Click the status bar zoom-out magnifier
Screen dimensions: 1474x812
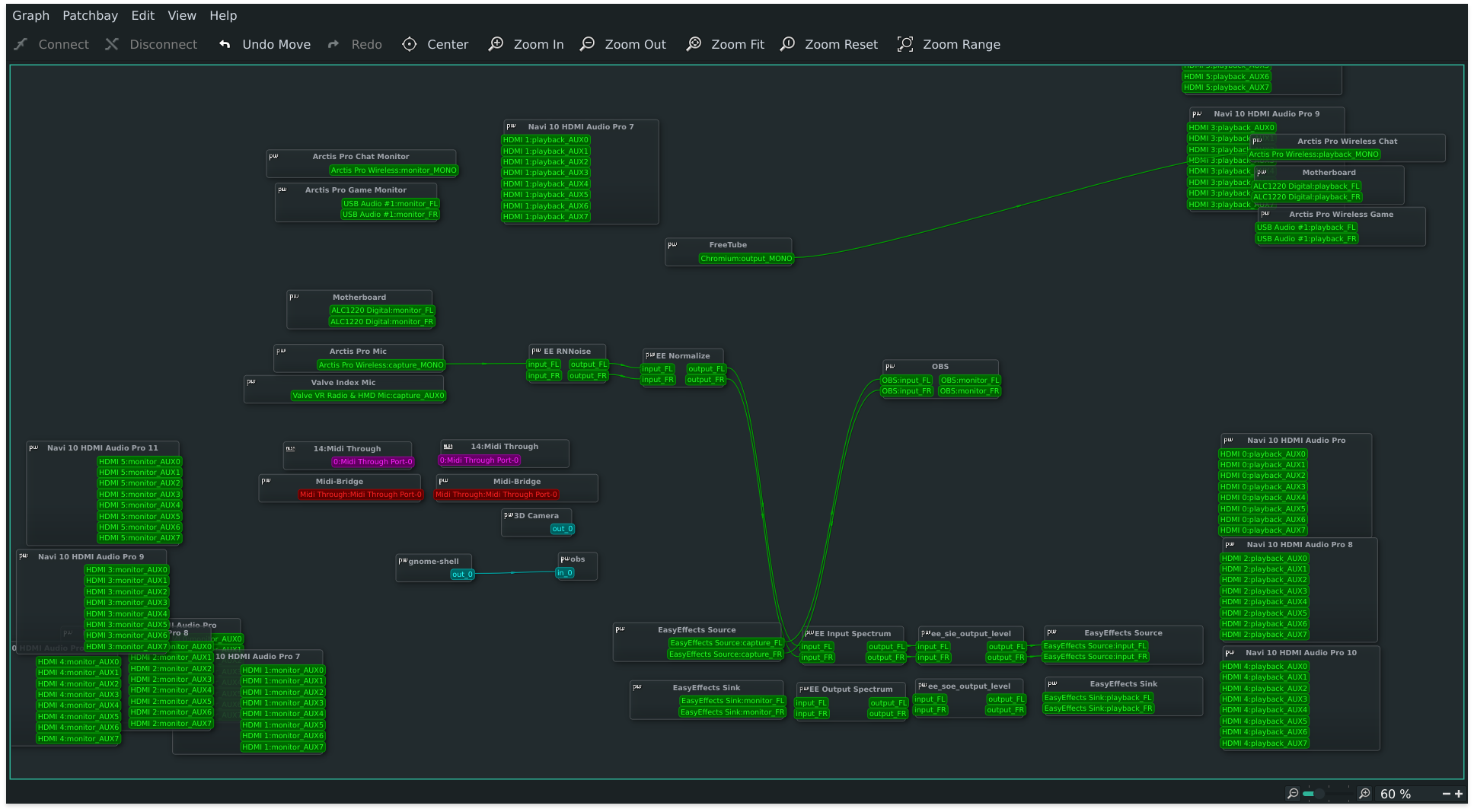[1293, 794]
